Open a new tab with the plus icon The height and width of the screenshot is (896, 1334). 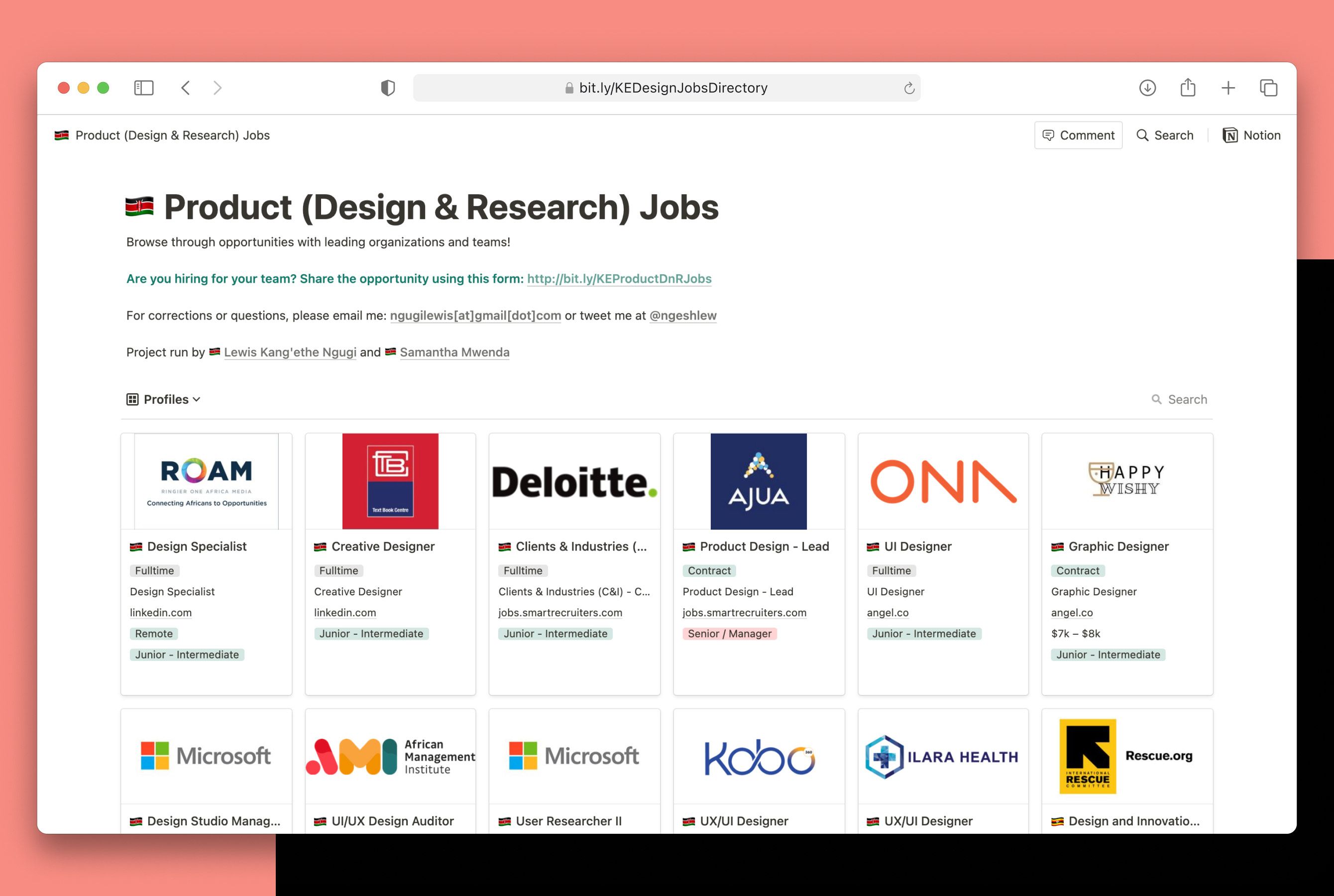(1228, 88)
